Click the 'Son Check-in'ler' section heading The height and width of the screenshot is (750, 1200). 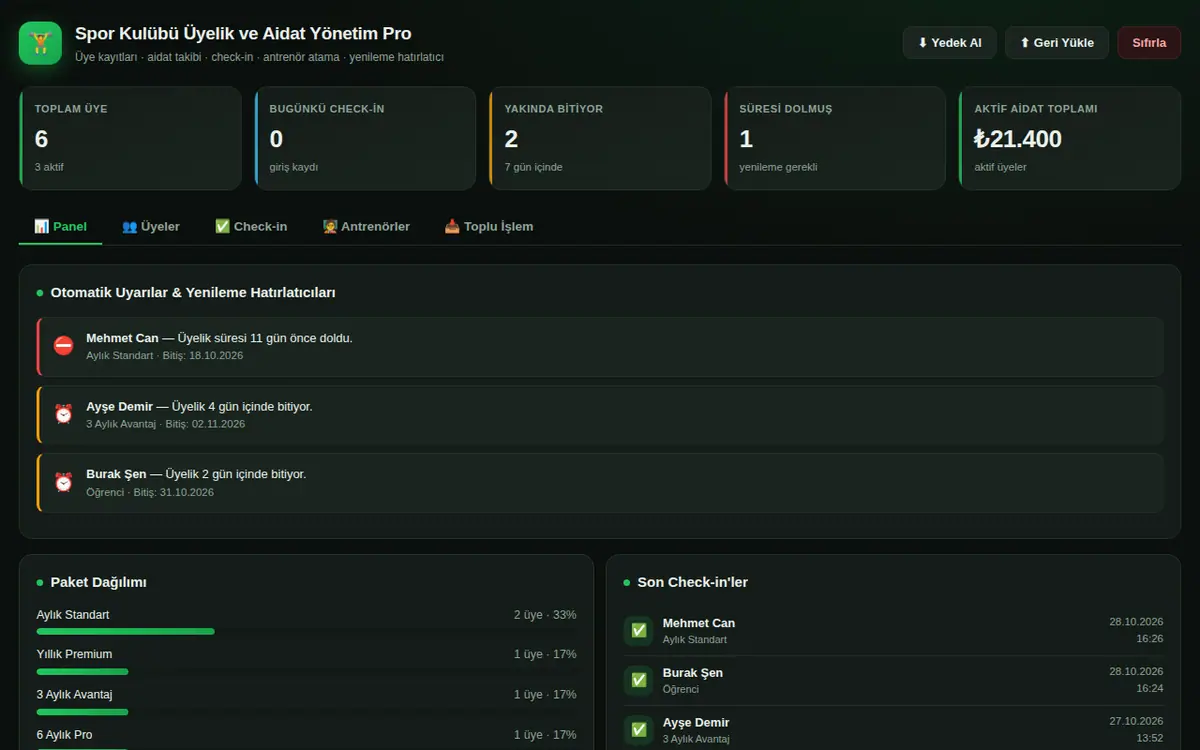693,582
